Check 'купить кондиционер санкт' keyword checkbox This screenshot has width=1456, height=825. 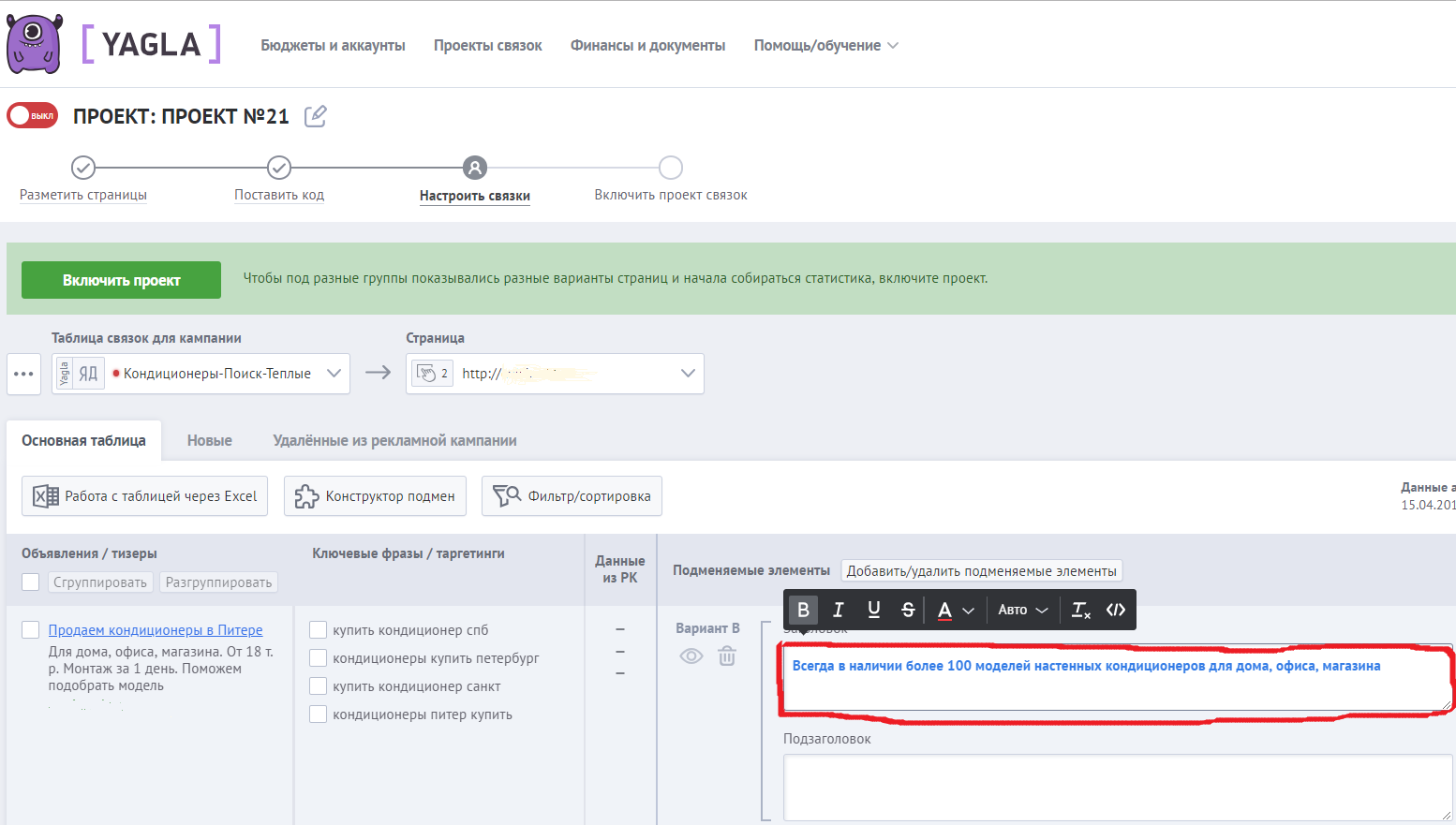(x=319, y=686)
